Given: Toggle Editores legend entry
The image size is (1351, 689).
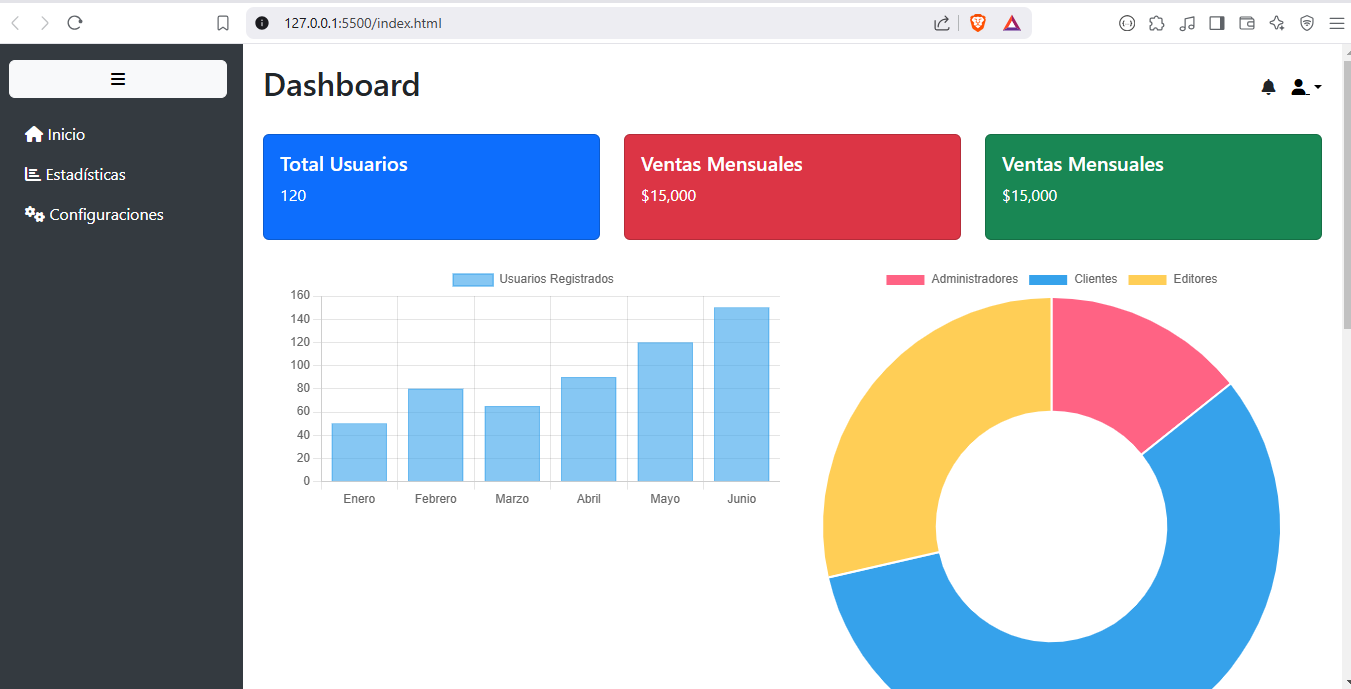Looking at the screenshot, I should coord(1173,279).
